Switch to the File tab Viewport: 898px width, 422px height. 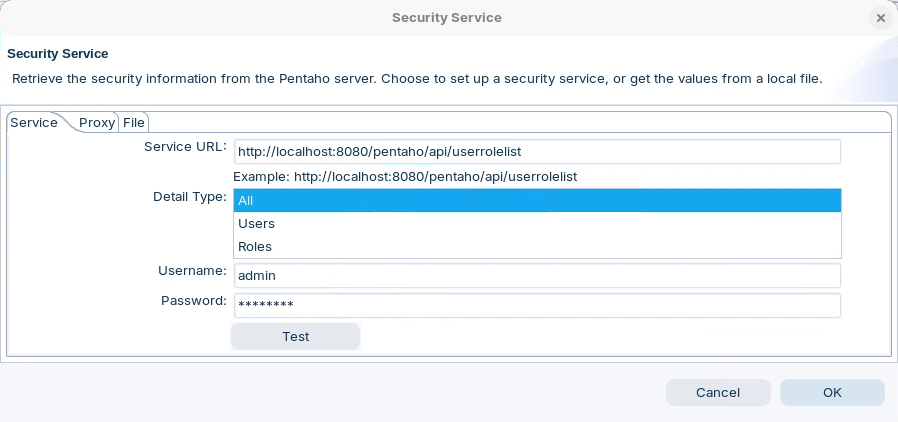134,123
